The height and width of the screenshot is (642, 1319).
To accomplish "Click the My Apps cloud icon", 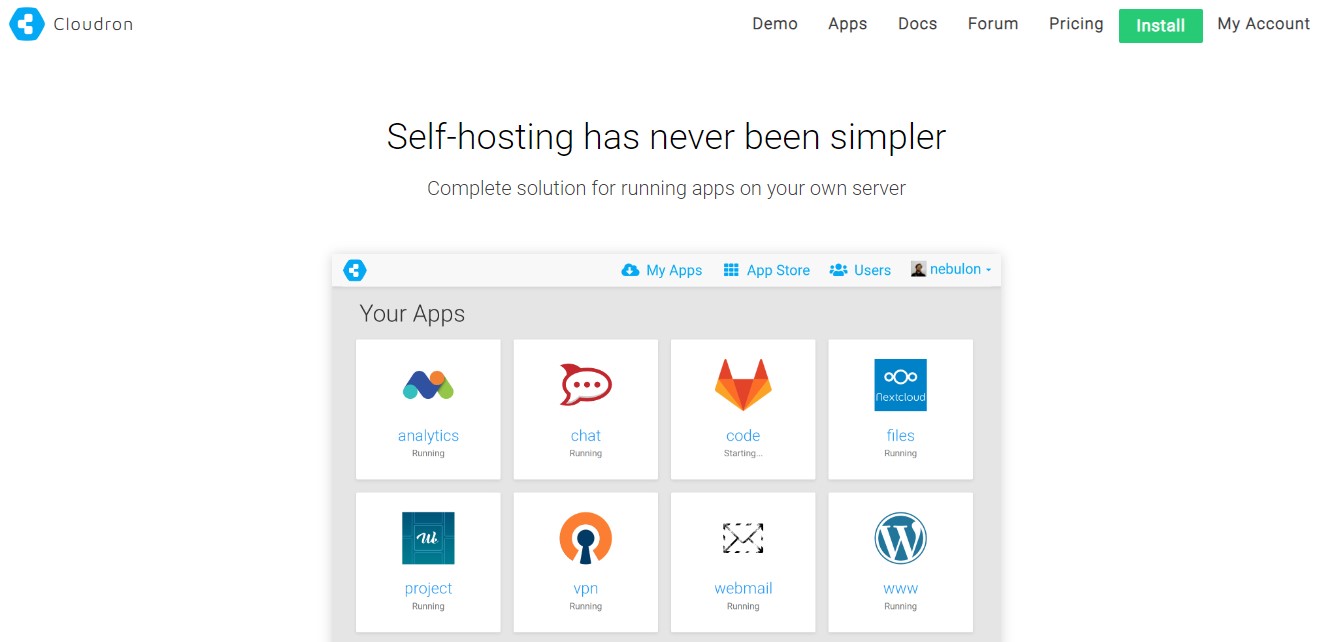I will pos(629,269).
